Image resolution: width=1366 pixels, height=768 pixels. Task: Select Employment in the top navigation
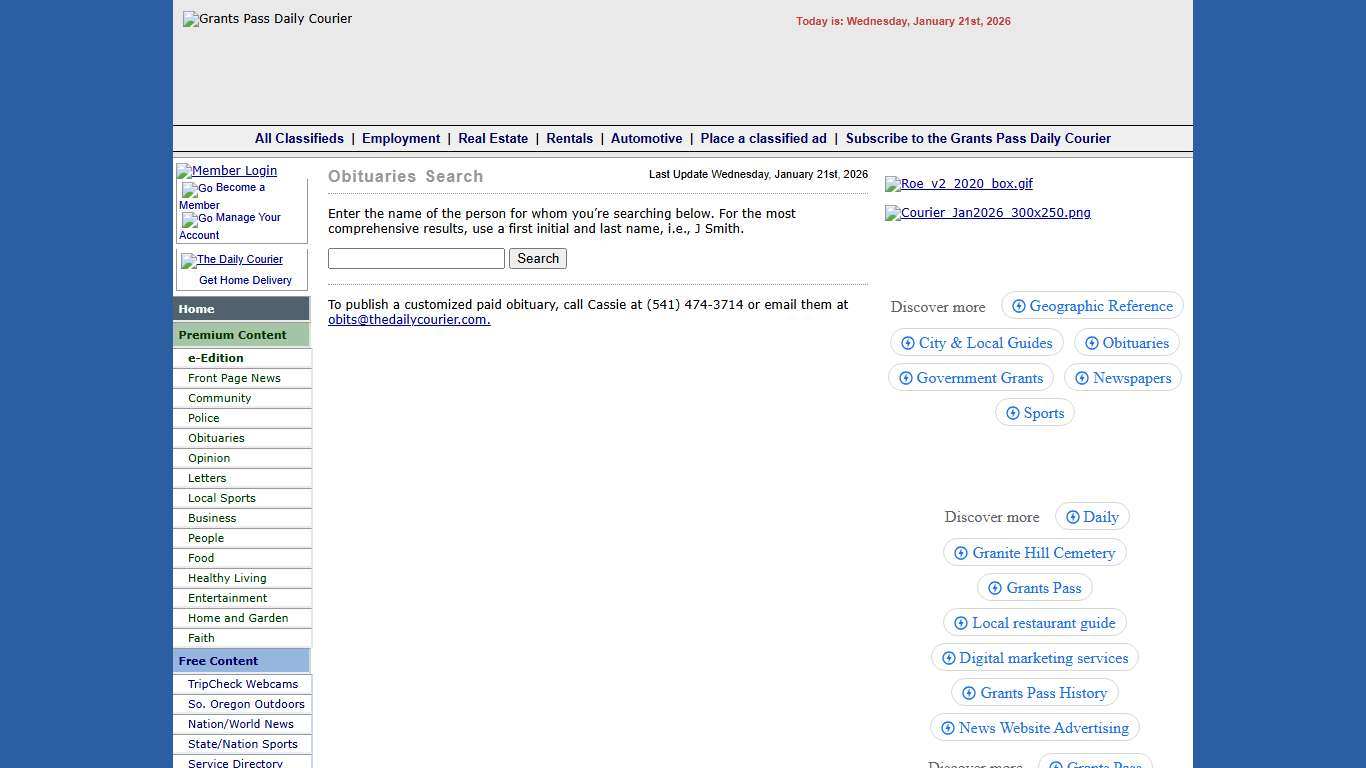pyautogui.click(x=401, y=138)
